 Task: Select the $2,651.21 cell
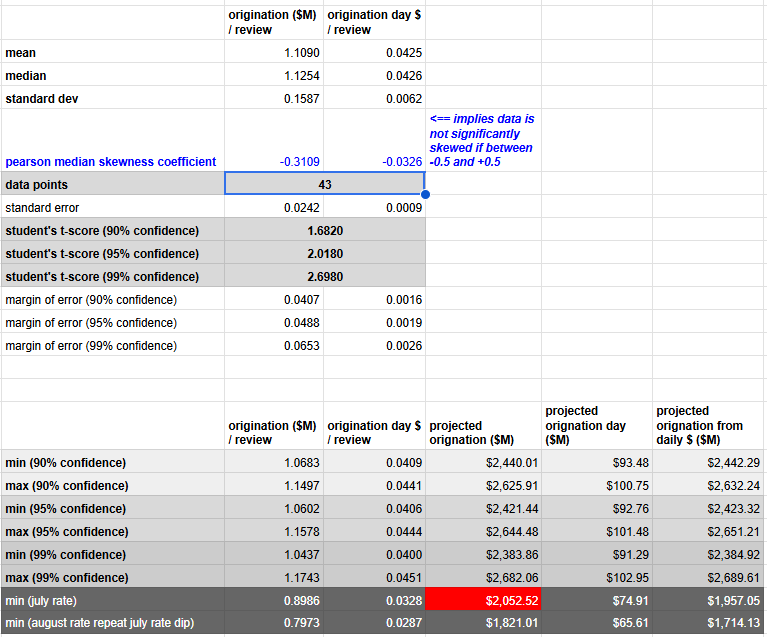point(734,531)
